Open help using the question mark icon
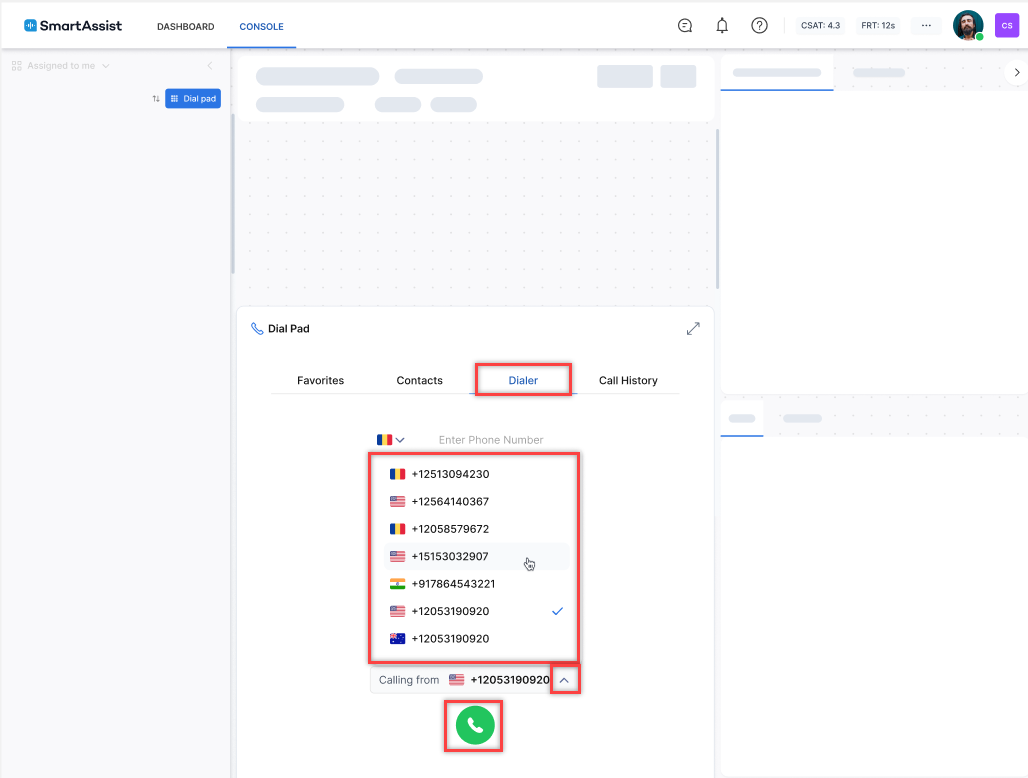1028x778 pixels. point(759,25)
